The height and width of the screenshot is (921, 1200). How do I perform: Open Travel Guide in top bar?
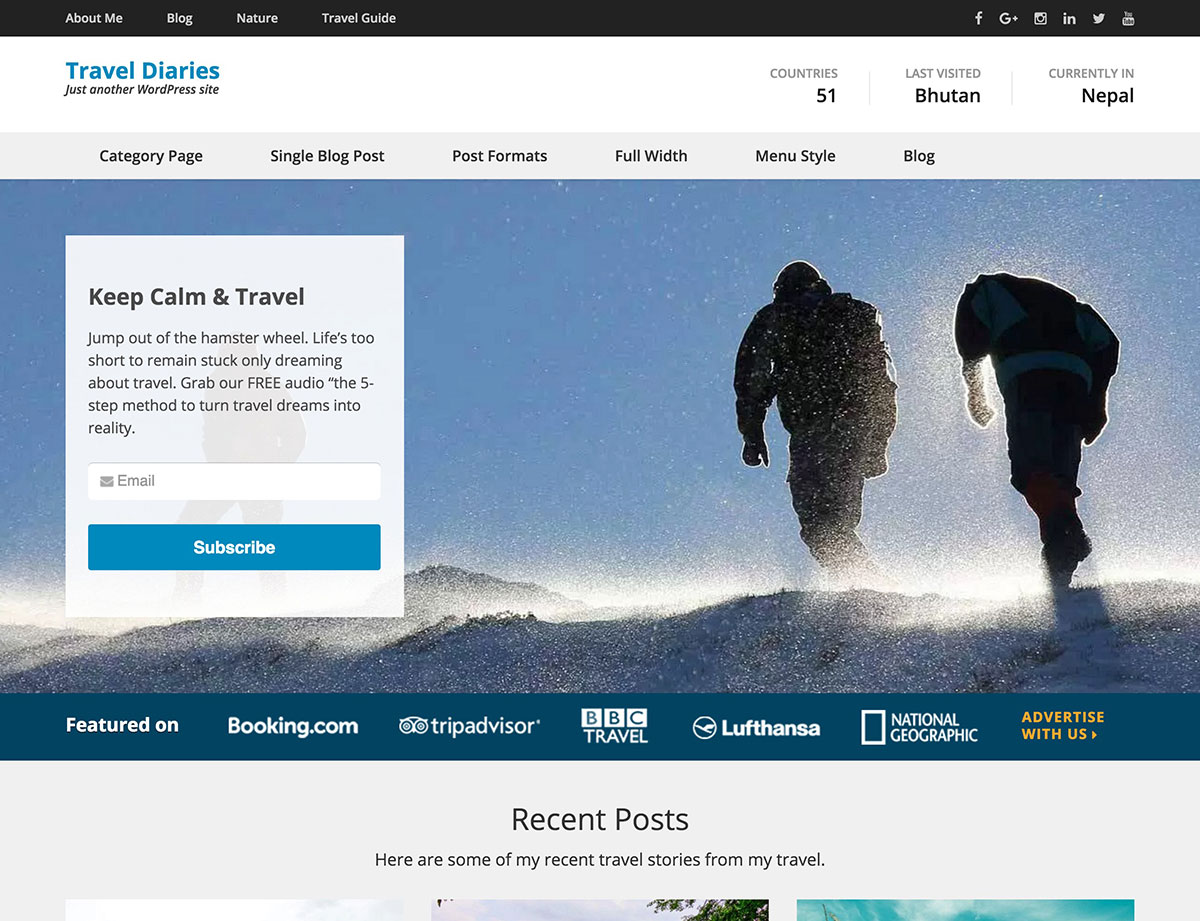(x=359, y=18)
